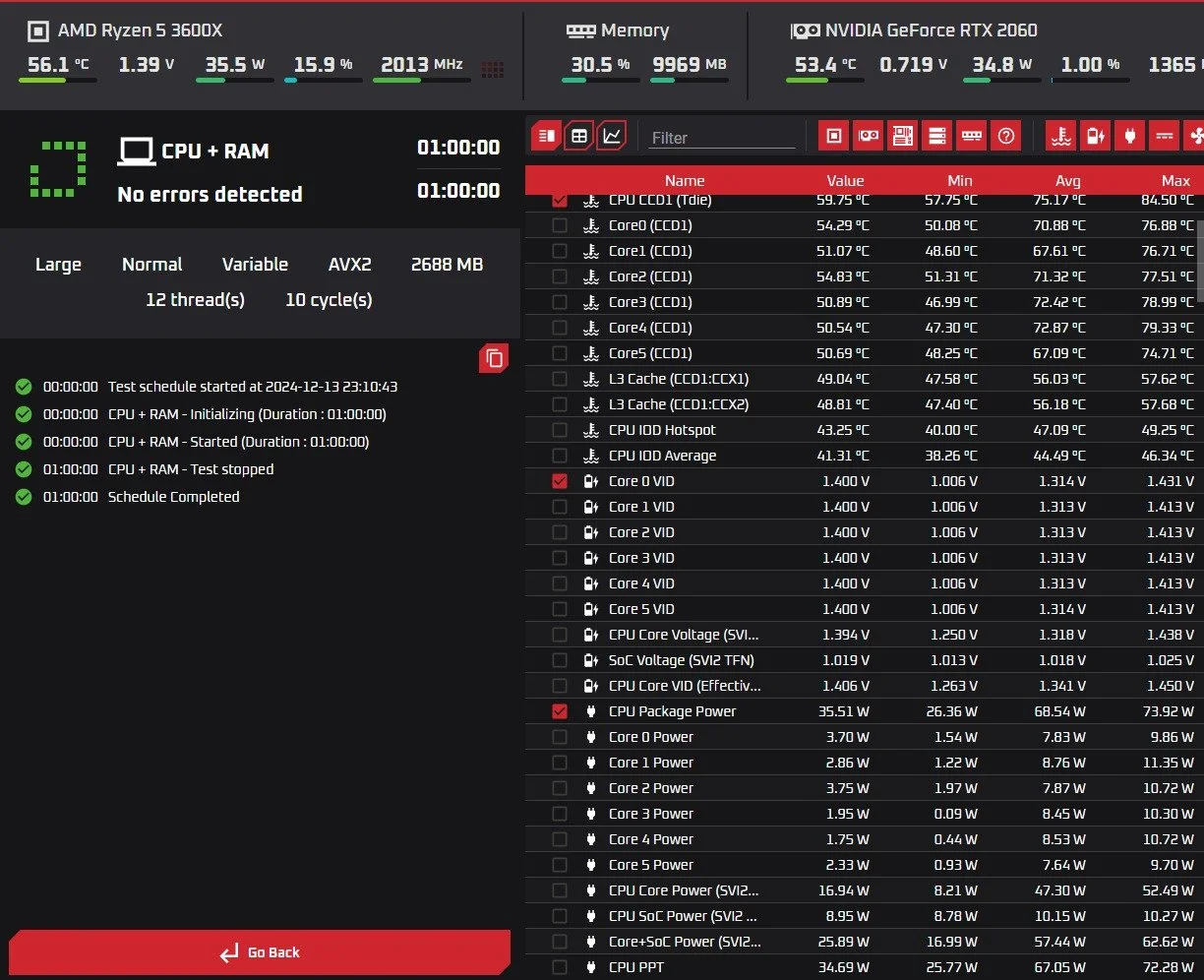This screenshot has height=980, width=1204.
Task: Click the 'CPU + RAM - Test stopped' log entry
Action: (x=191, y=469)
